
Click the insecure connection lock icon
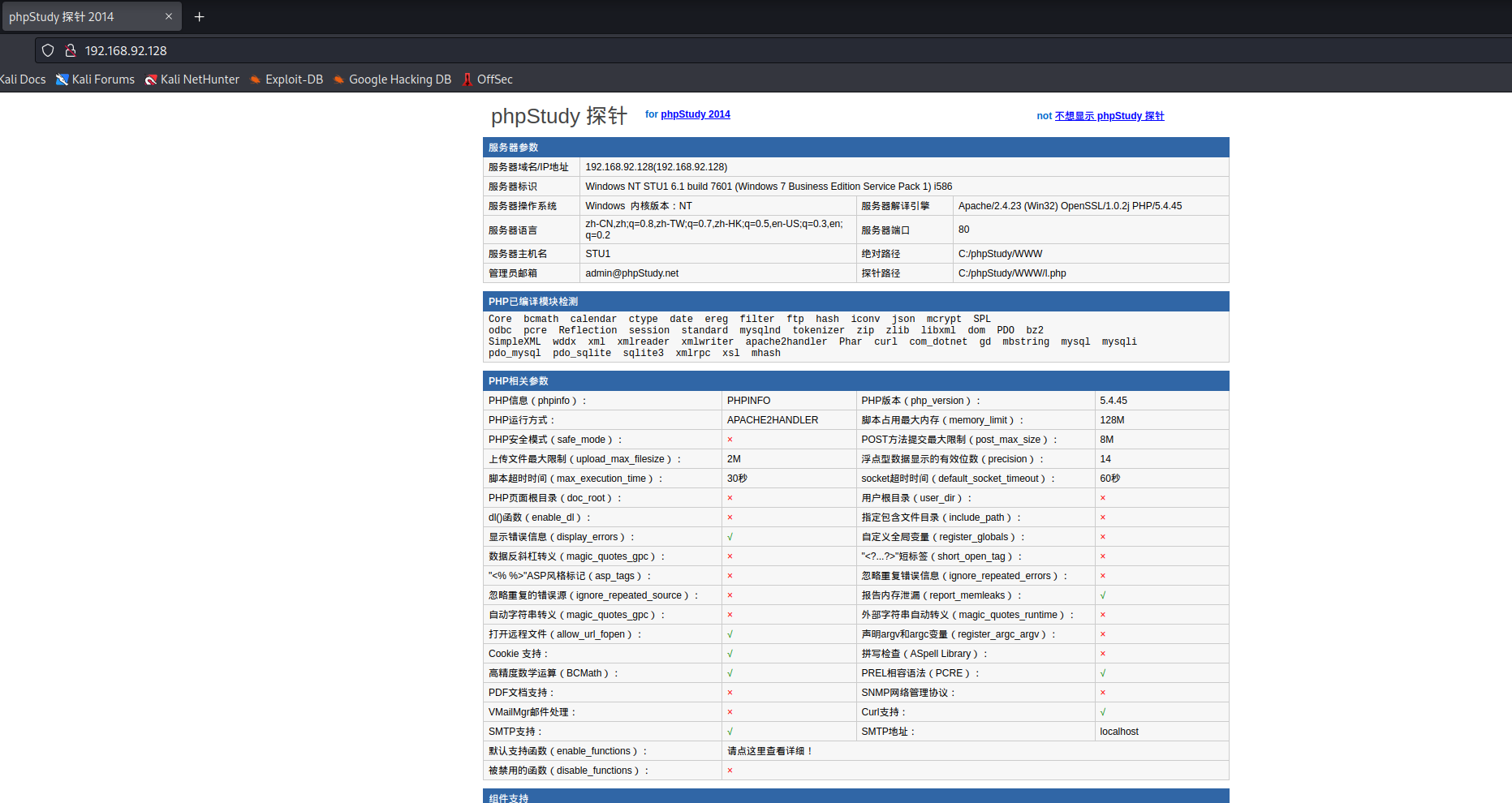point(71,50)
